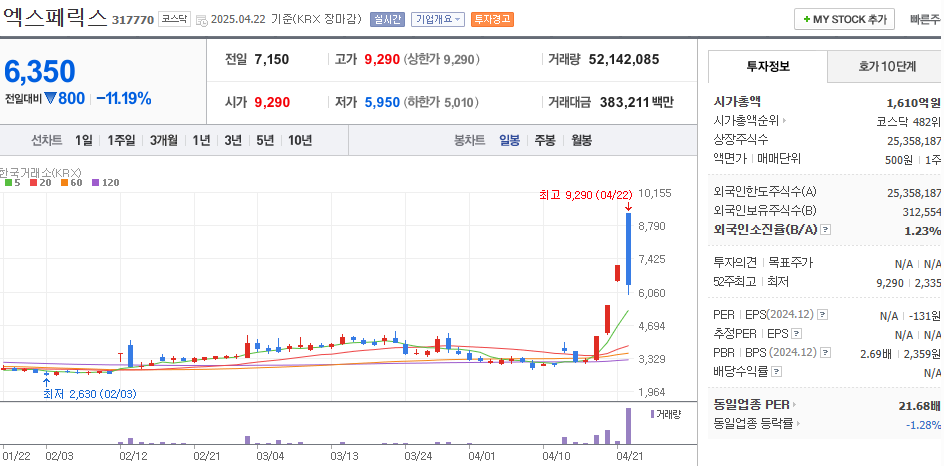Click the -1.28% sector change value
Viewport: 944px width, 466px height.
click(x=923, y=425)
